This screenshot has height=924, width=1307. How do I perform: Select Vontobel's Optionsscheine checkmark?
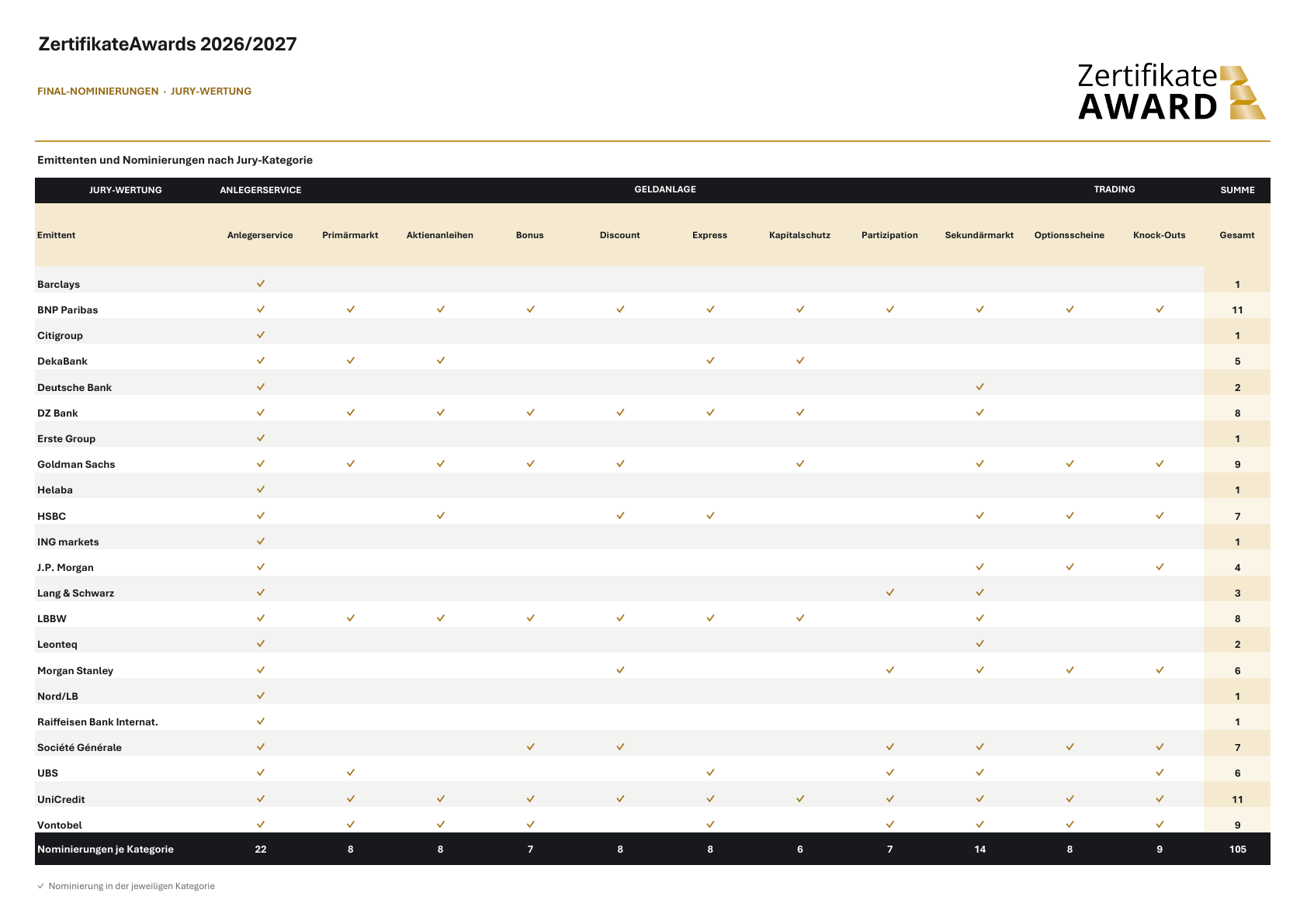tap(1070, 825)
